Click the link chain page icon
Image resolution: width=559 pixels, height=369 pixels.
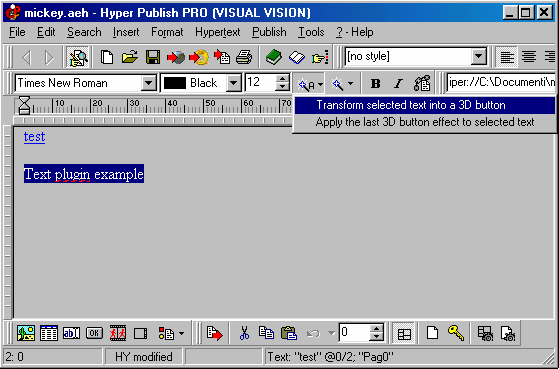422,84
